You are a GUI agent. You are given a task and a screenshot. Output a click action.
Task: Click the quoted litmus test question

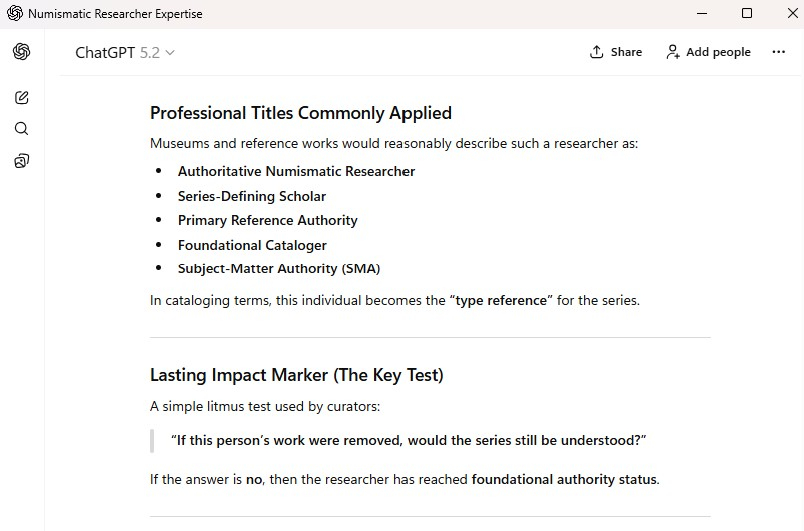pyautogui.click(x=409, y=440)
